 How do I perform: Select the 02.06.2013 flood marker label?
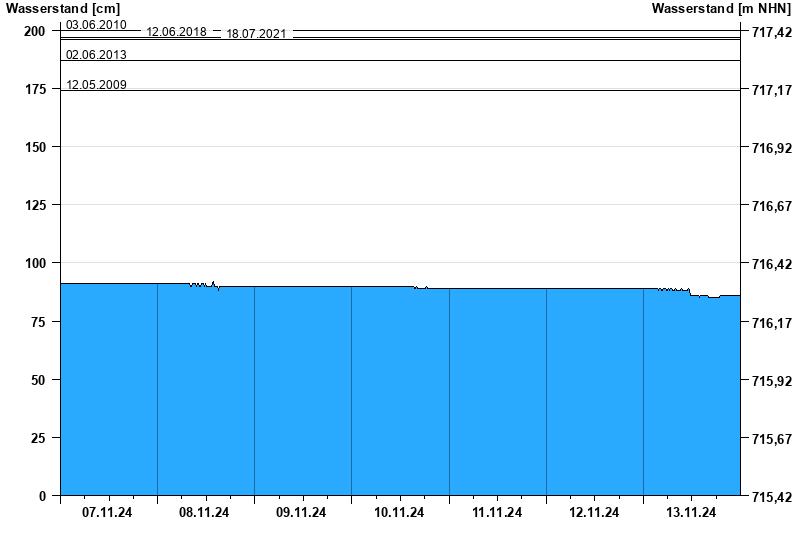pos(96,54)
